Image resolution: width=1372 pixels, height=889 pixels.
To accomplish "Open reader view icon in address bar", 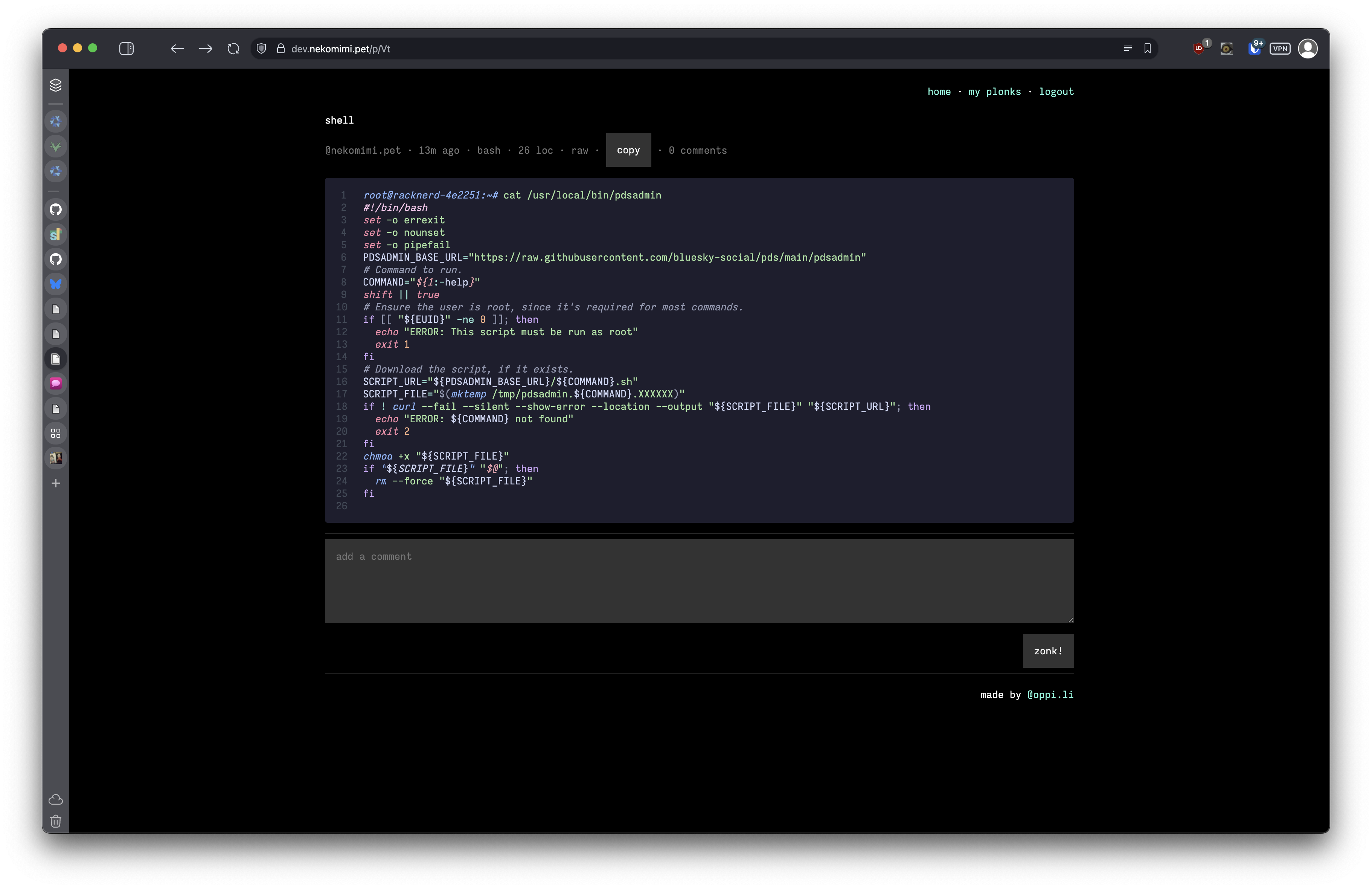I will (1128, 49).
